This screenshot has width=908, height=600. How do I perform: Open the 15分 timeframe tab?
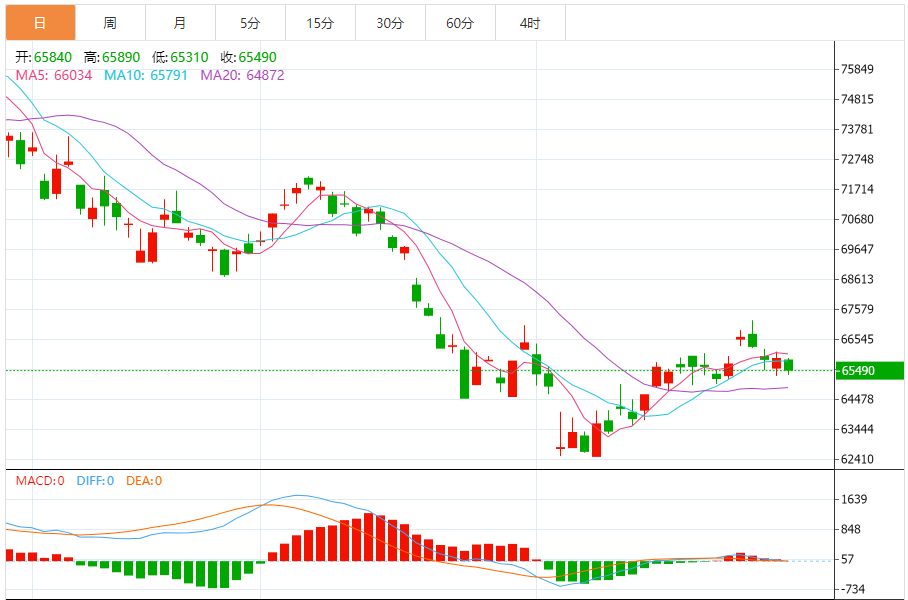[x=320, y=23]
